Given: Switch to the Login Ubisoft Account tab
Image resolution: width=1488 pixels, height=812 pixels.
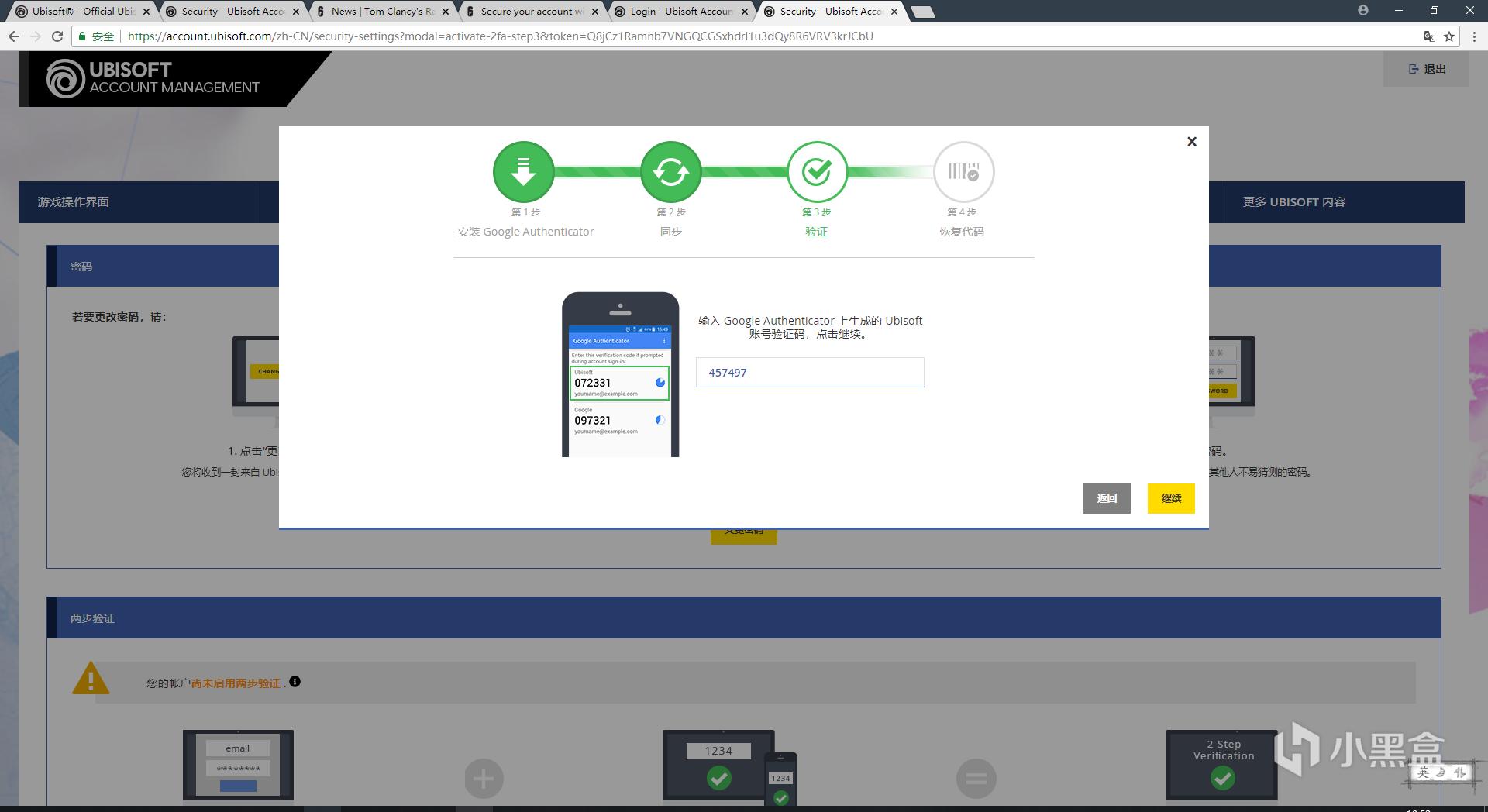Looking at the screenshot, I should (x=681, y=12).
